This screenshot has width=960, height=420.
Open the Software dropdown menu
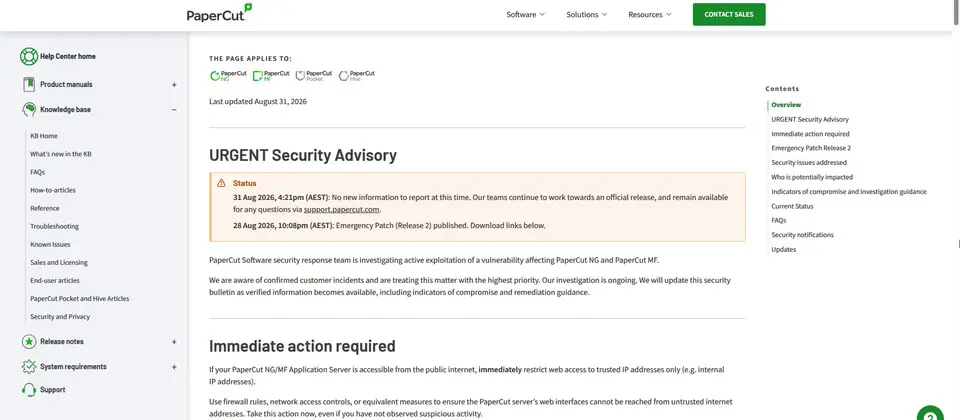pos(525,15)
